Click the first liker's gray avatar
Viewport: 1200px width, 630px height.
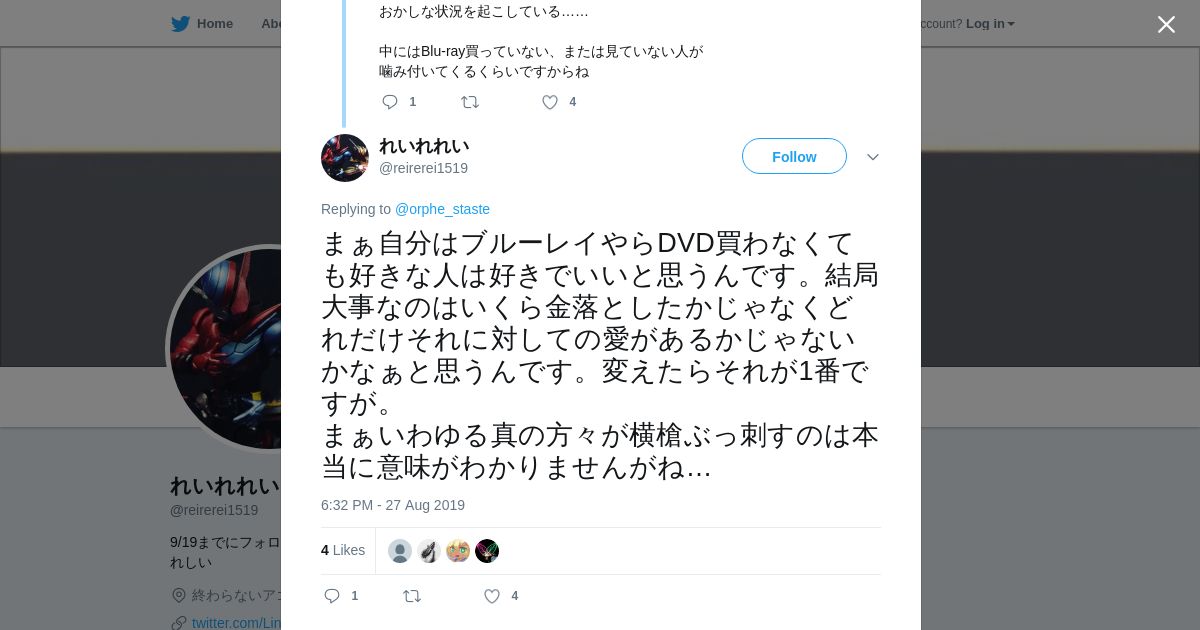pos(400,551)
